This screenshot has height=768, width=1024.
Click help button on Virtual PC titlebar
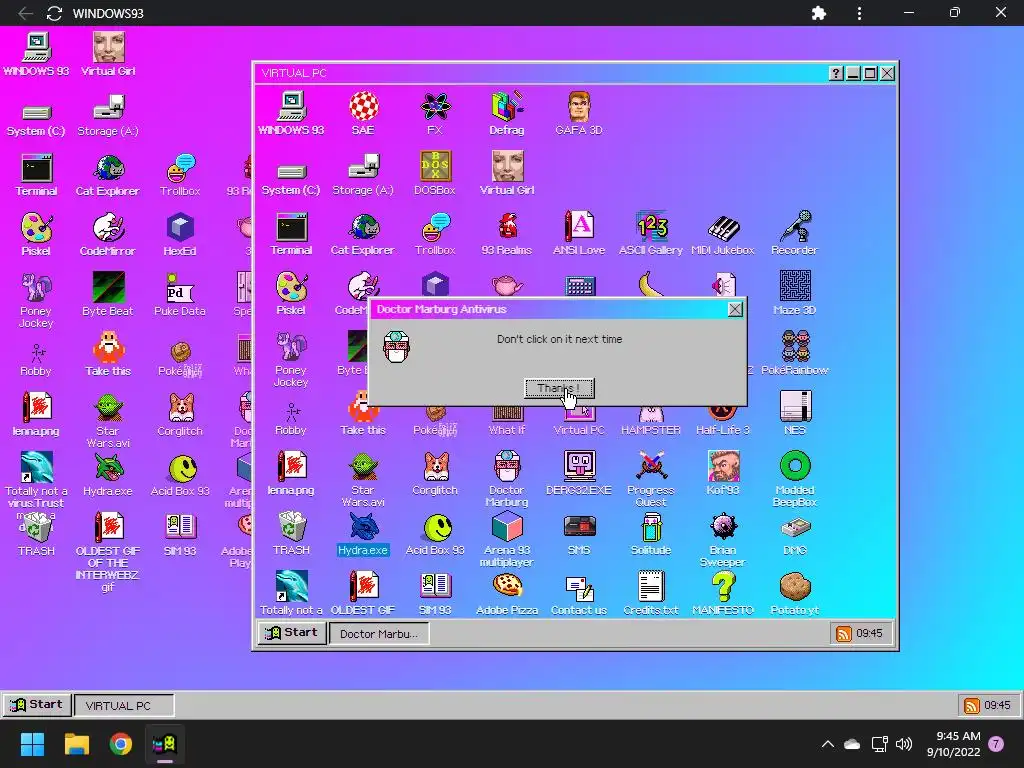(x=836, y=73)
